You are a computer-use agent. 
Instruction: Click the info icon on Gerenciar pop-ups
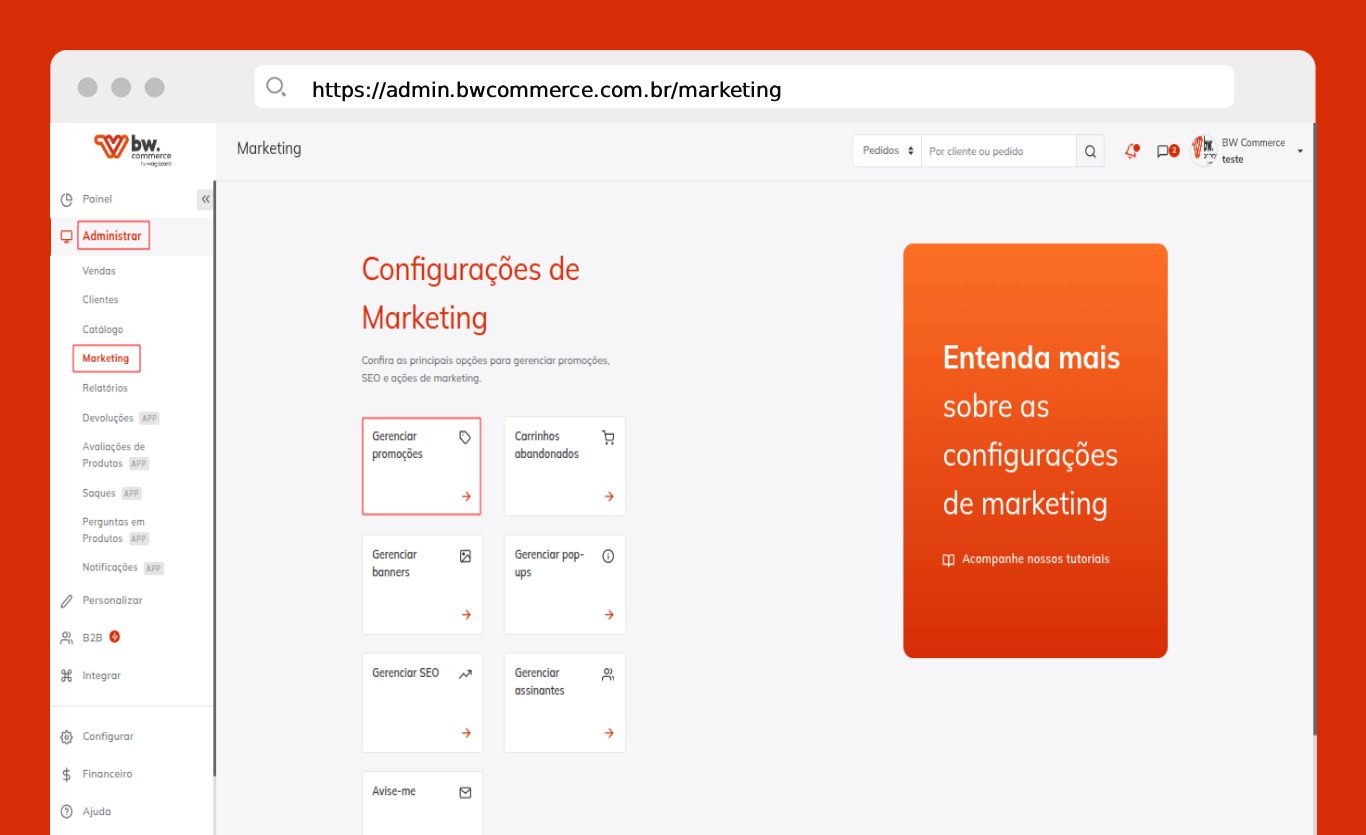pos(608,556)
